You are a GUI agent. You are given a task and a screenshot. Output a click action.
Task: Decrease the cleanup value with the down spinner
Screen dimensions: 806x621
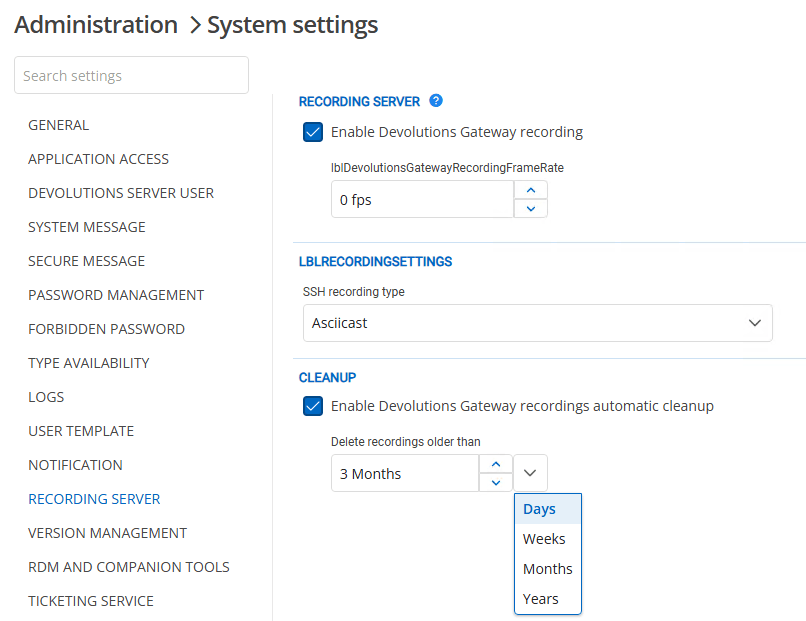pos(495,482)
